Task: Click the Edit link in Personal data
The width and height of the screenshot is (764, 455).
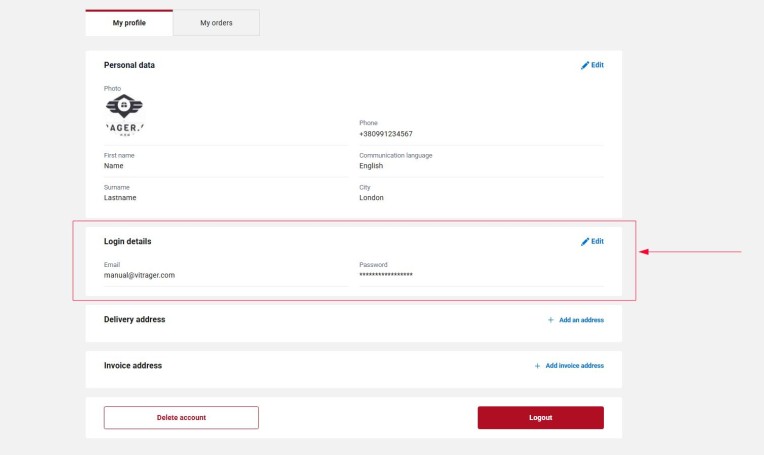Action: [597, 65]
